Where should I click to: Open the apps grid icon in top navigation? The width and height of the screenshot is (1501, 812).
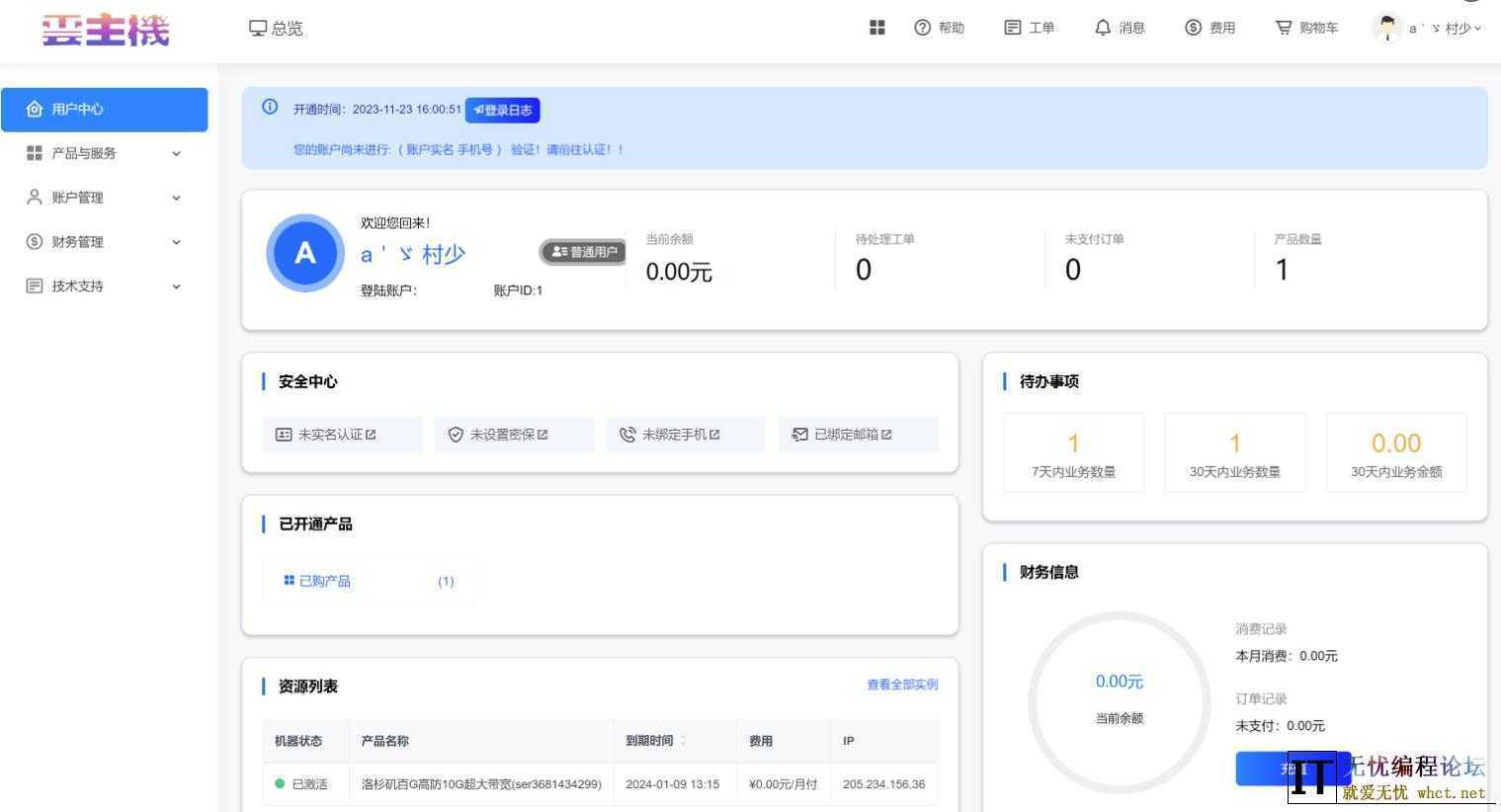(876, 27)
